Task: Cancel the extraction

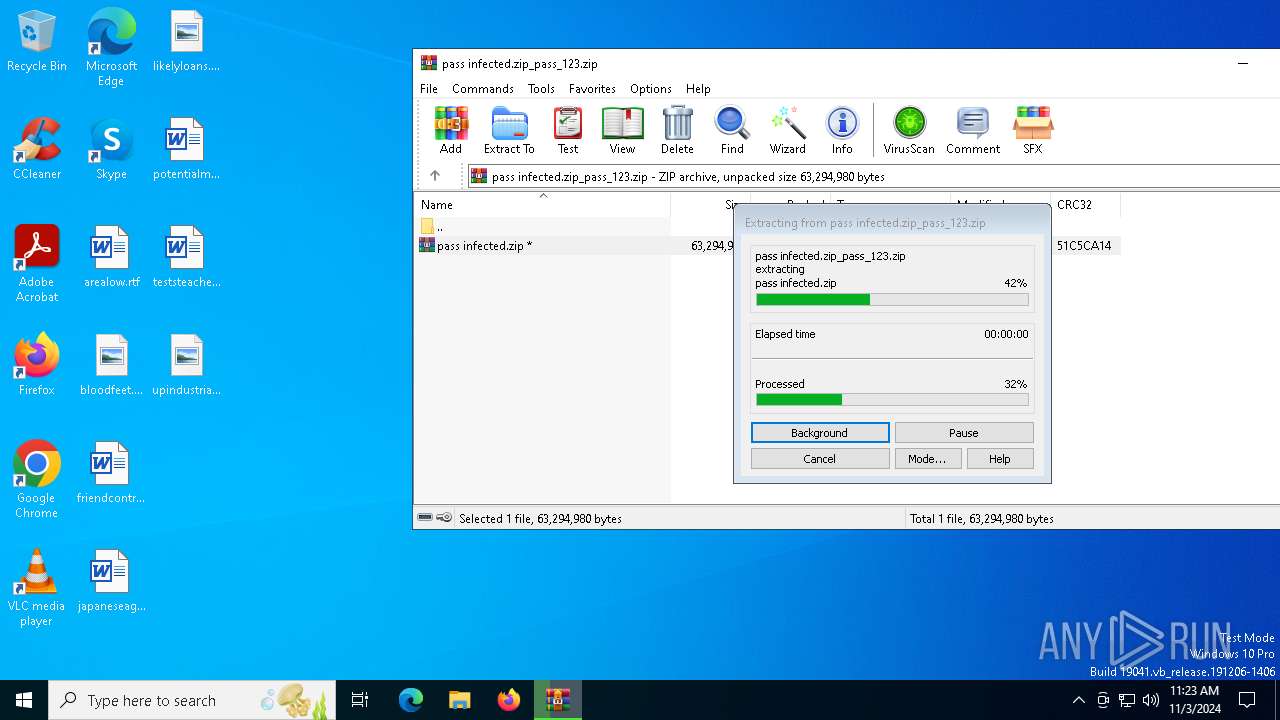Action: 820,459
